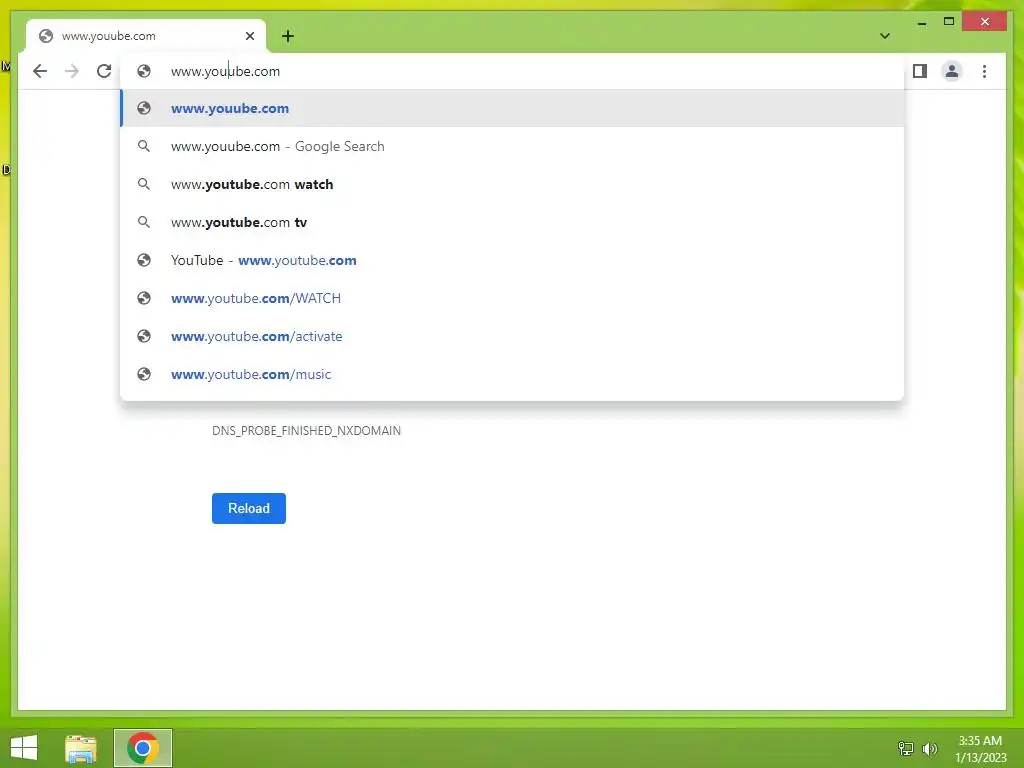Open the volume speaker tray icon

[930, 748]
